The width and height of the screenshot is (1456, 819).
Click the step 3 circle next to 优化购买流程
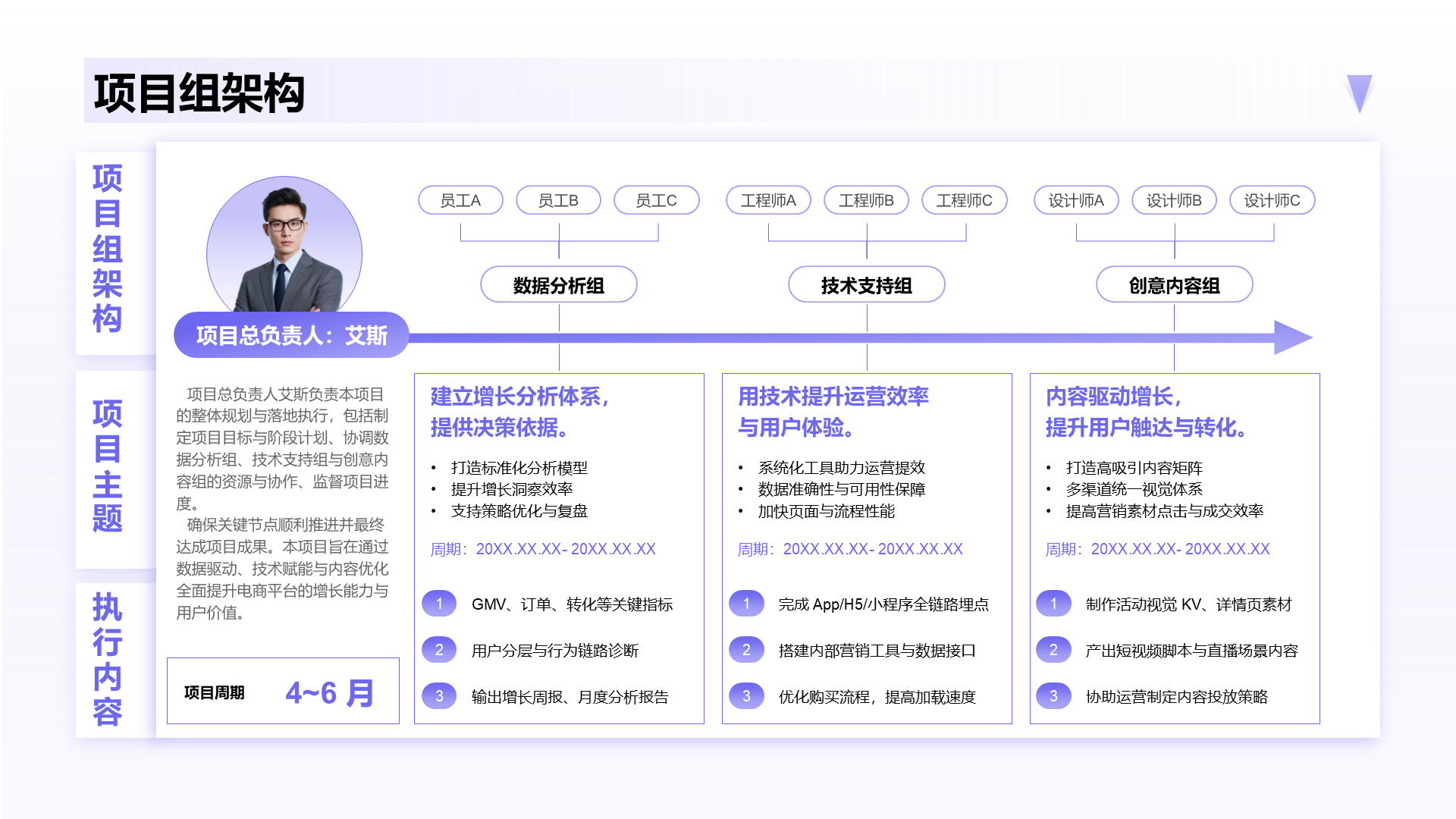pos(748,696)
